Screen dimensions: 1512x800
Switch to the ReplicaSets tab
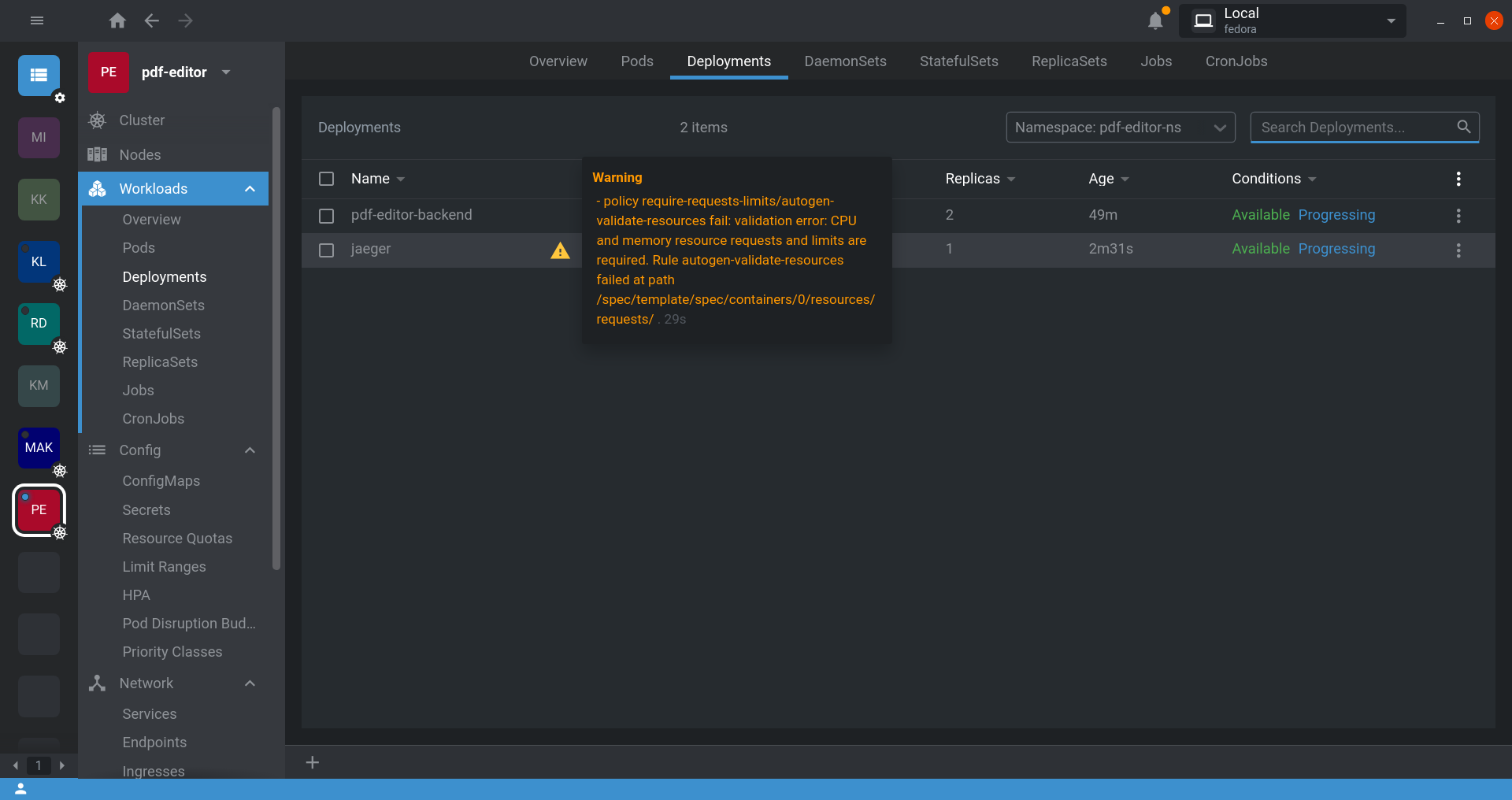[1069, 61]
